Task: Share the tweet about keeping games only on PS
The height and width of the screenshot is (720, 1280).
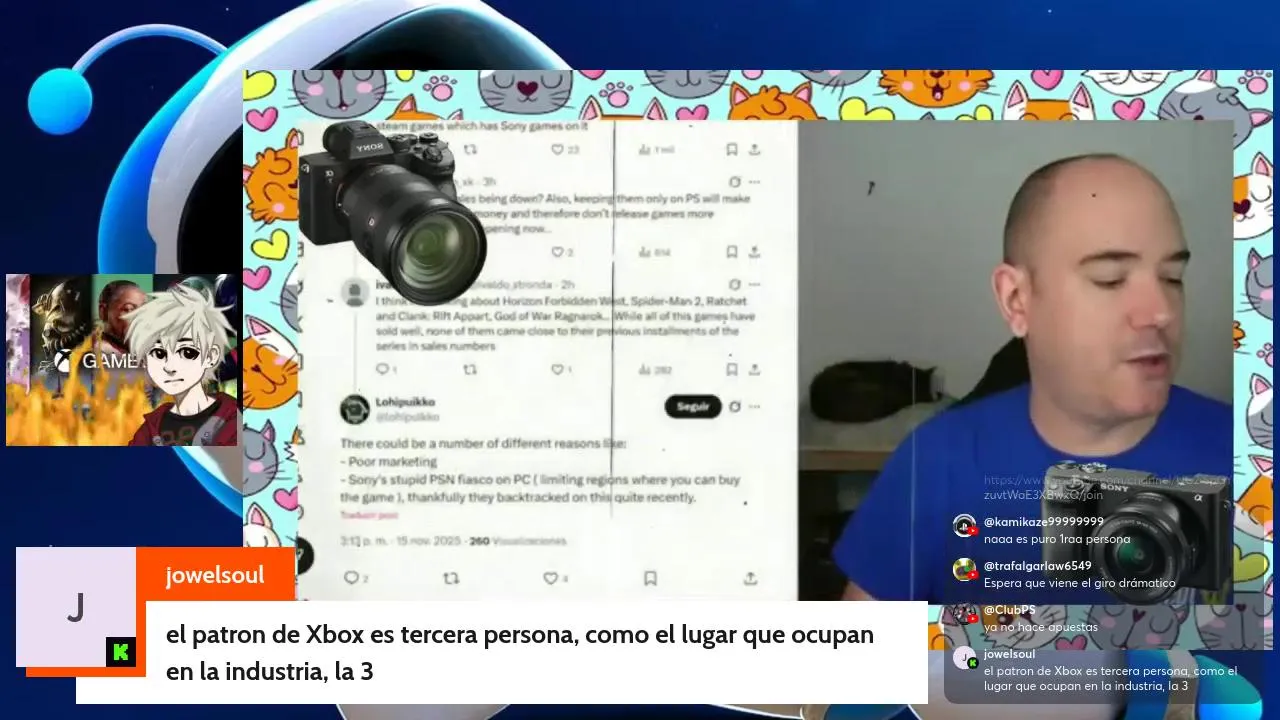Action: point(755,252)
